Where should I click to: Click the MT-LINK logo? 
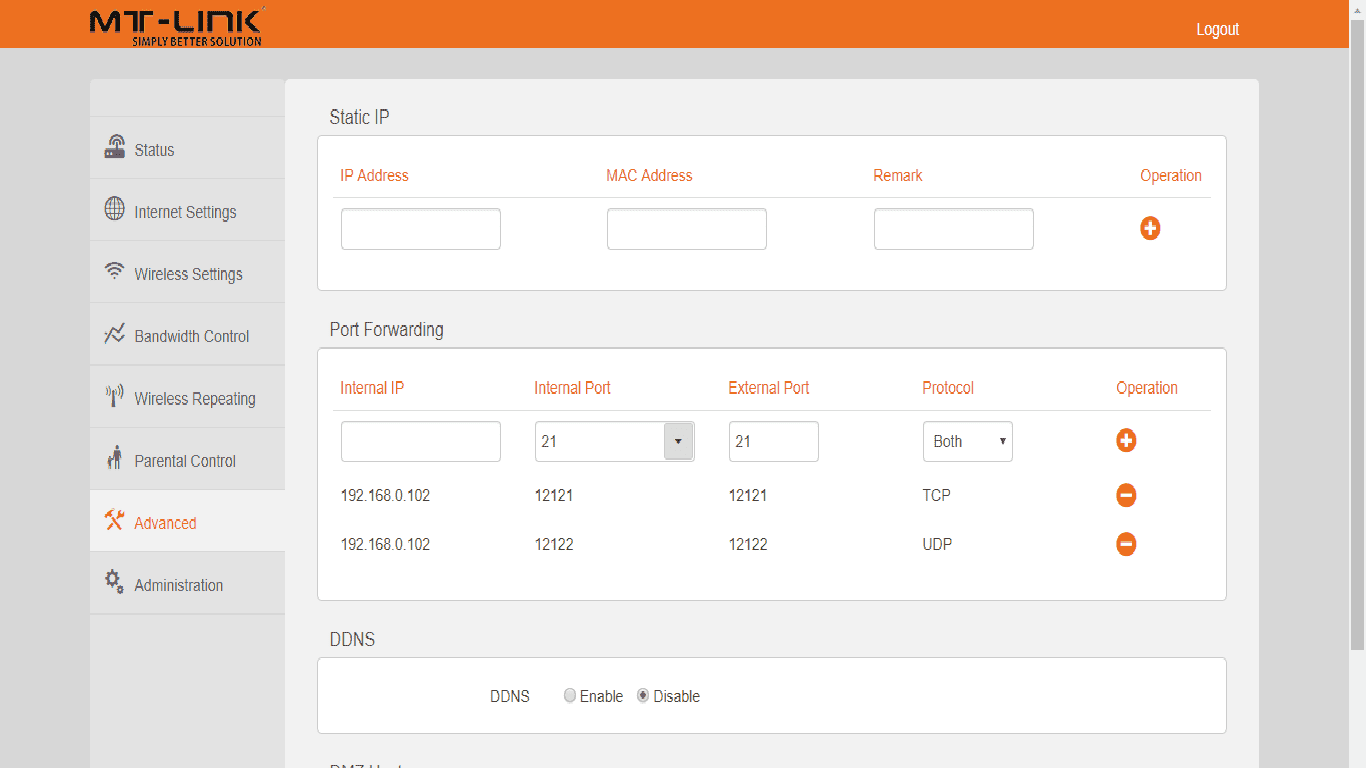point(176,26)
